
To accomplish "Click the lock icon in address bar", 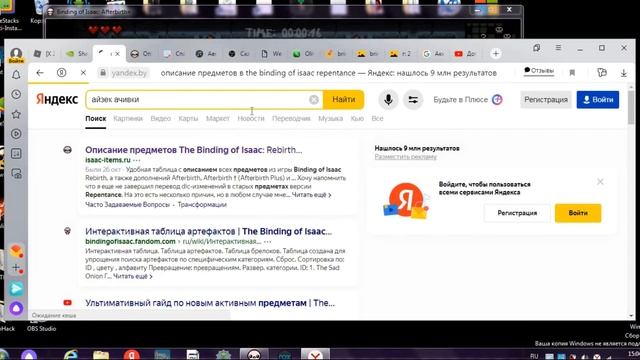I will pos(103,73).
